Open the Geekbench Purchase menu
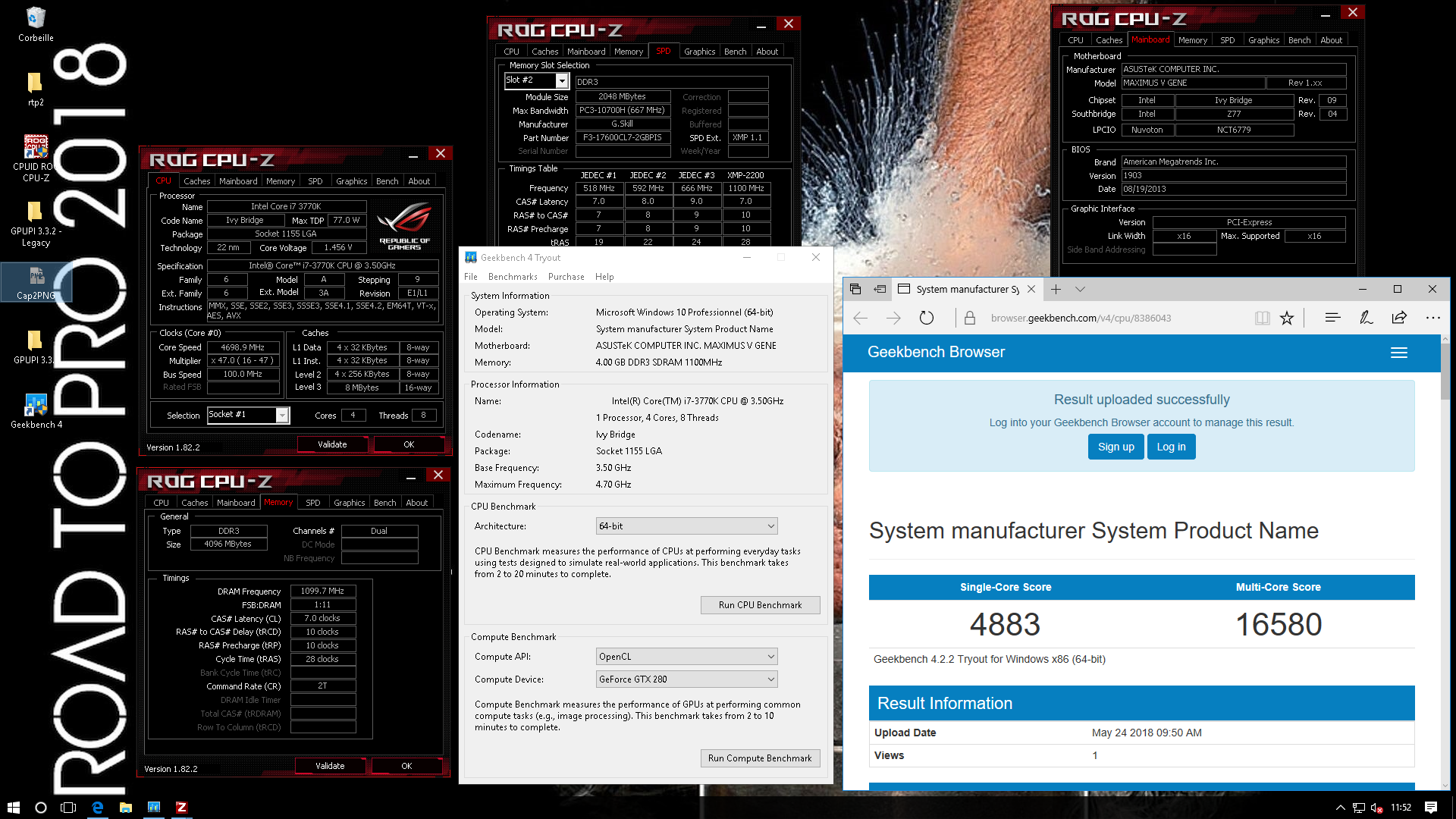 (566, 277)
